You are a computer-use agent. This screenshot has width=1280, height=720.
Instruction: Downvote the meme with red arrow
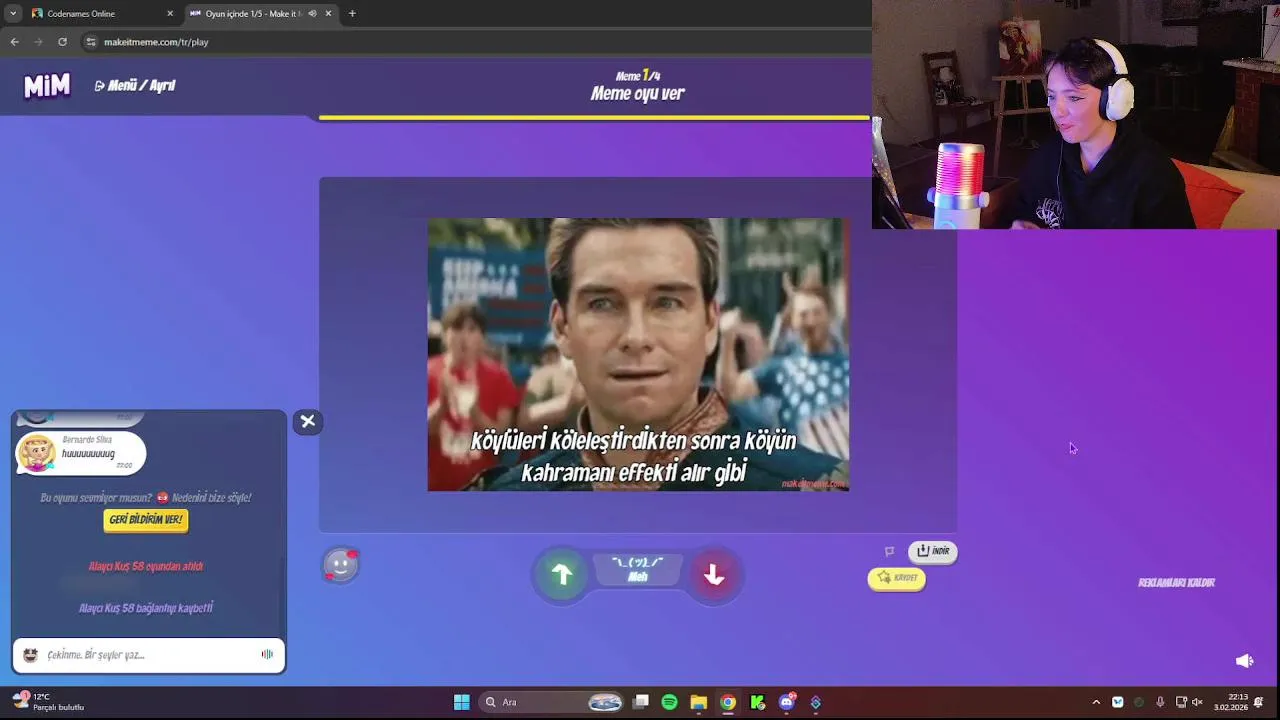713,574
